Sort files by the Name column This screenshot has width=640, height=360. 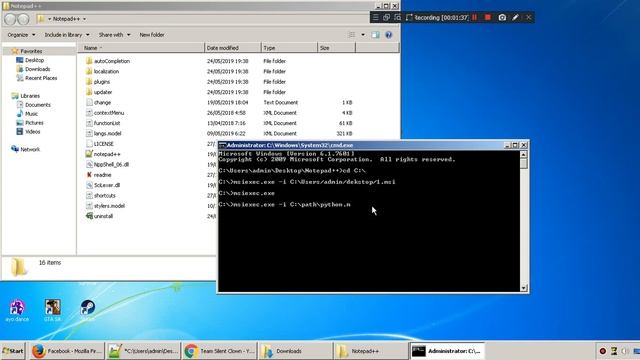(x=141, y=48)
